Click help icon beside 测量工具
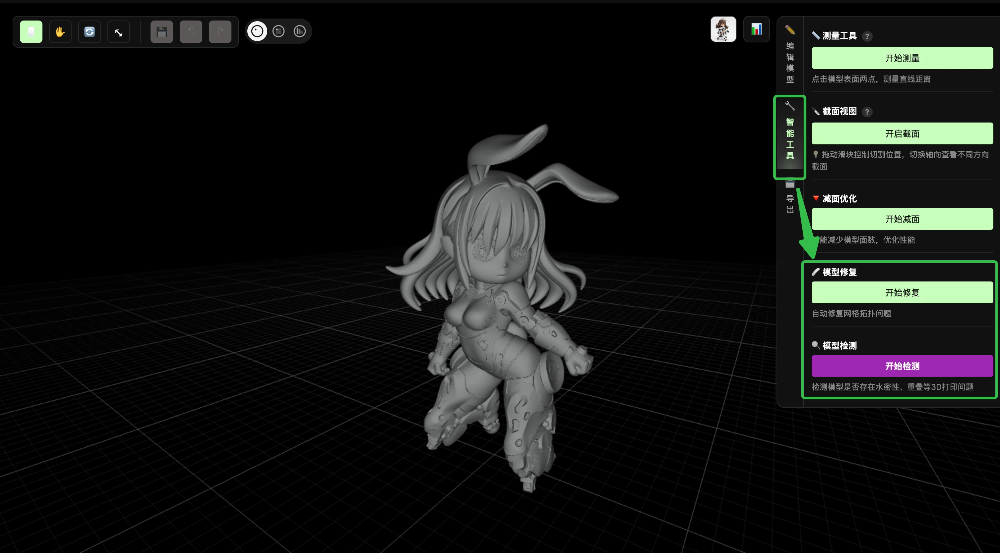The width and height of the screenshot is (1000, 553). (867, 36)
